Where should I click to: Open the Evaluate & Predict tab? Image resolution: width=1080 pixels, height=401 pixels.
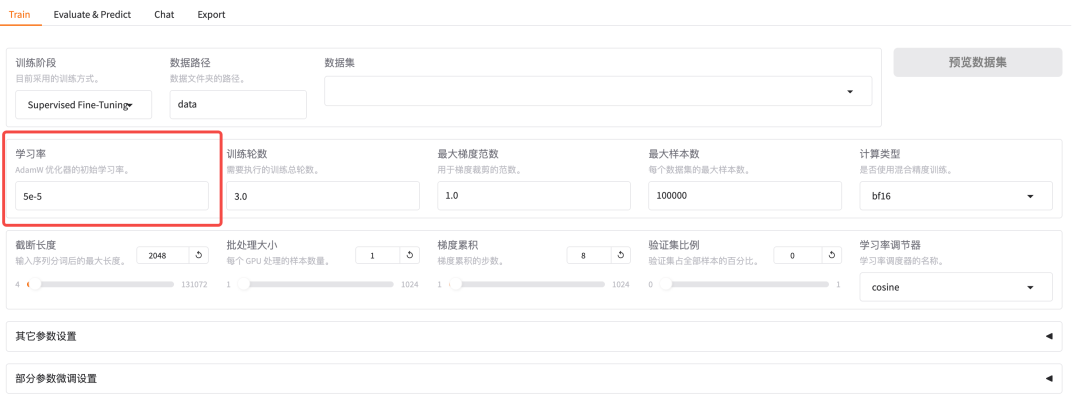[x=92, y=14]
